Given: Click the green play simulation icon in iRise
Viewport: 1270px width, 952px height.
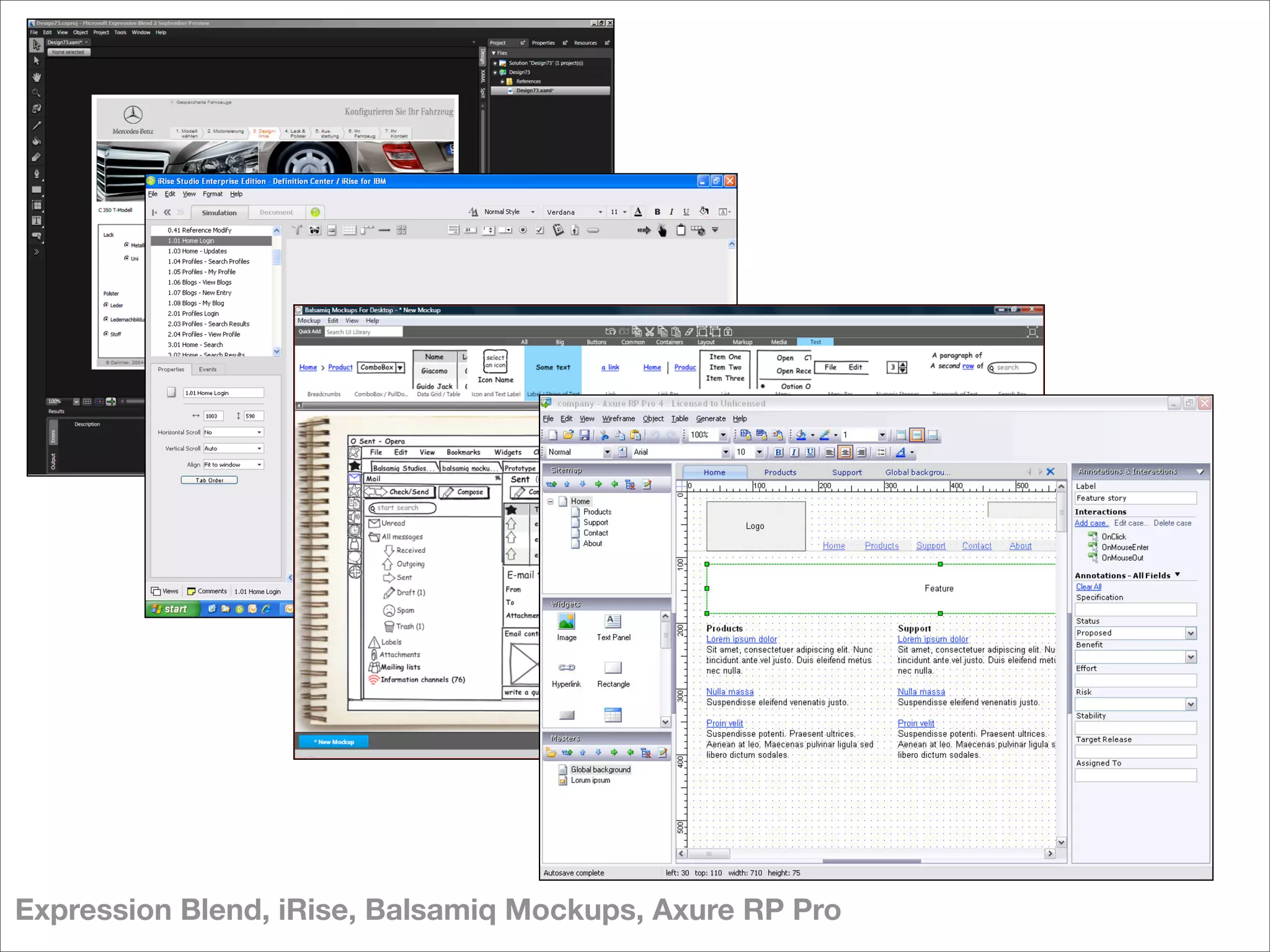Looking at the screenshot, I should tap(315, 213).
